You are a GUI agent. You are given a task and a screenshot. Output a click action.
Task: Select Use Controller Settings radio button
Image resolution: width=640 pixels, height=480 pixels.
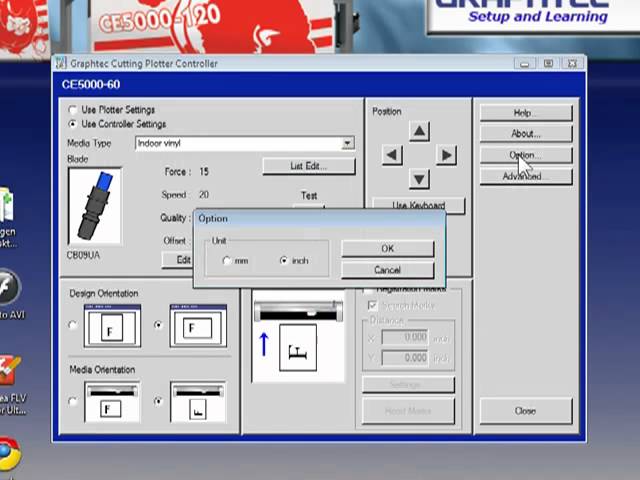tap(72, 124)
